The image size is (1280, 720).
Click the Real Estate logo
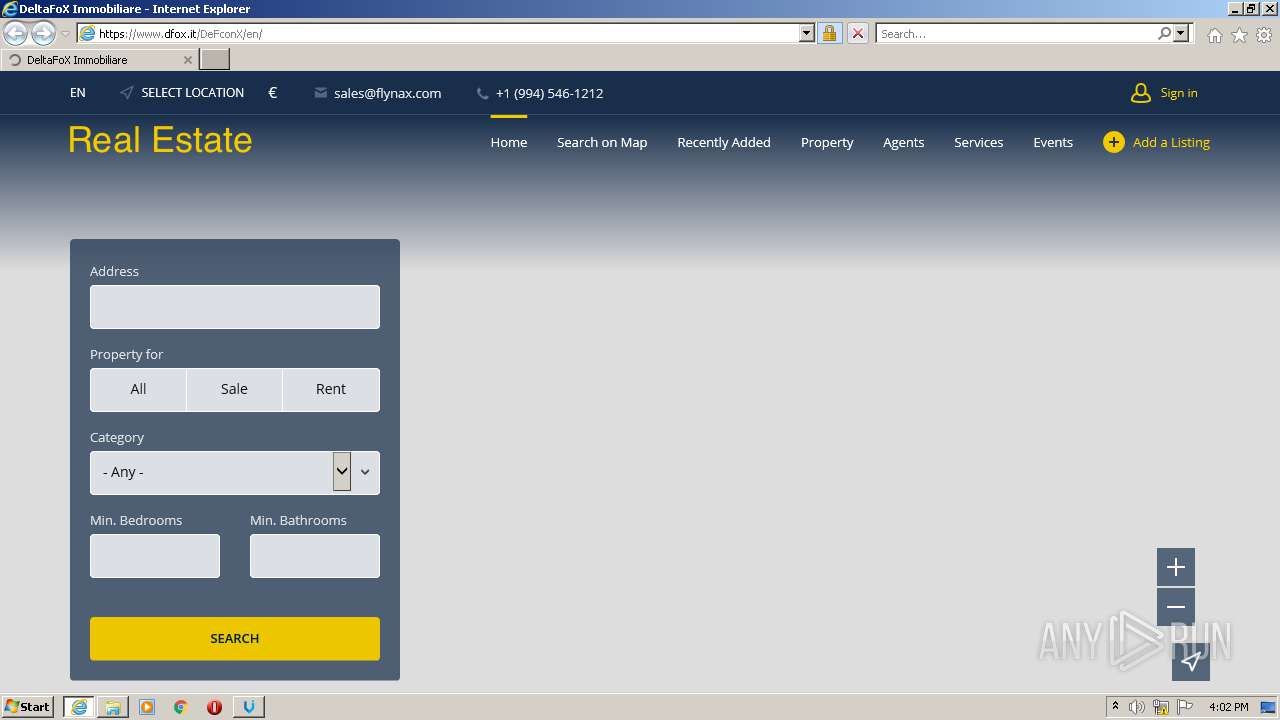pos(160,140)
